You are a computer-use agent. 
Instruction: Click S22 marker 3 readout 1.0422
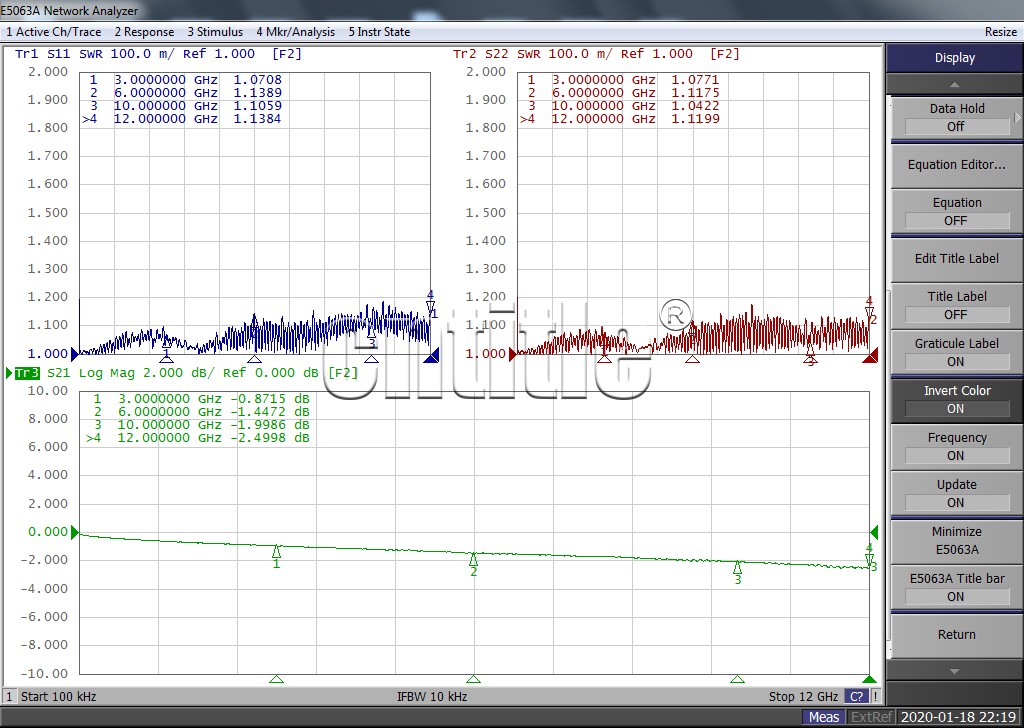(696, 106)
